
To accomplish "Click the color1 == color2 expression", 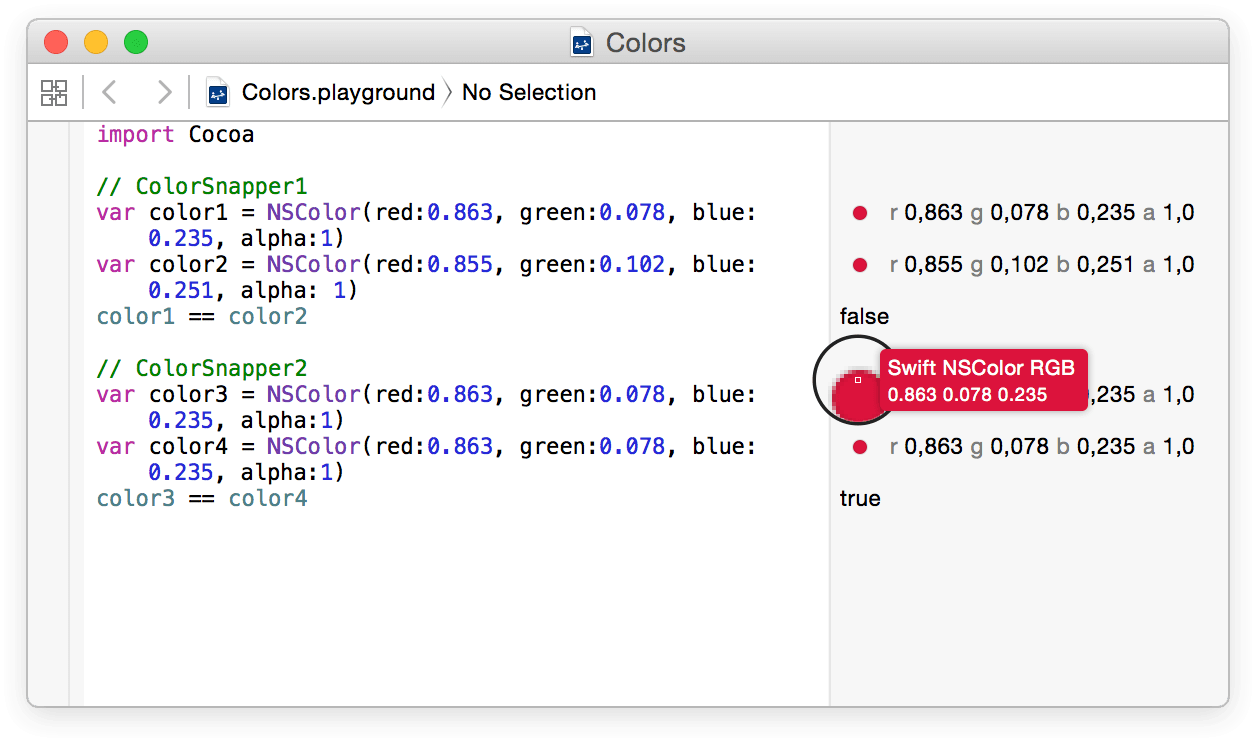I will [x=202, y=317].
